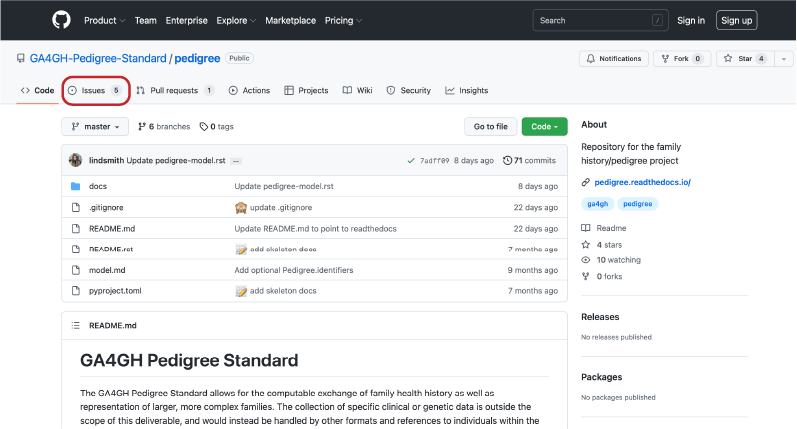Screen dimensions: 797x429
Task: Open the 71 commits history
Action: tap(529, 160)
